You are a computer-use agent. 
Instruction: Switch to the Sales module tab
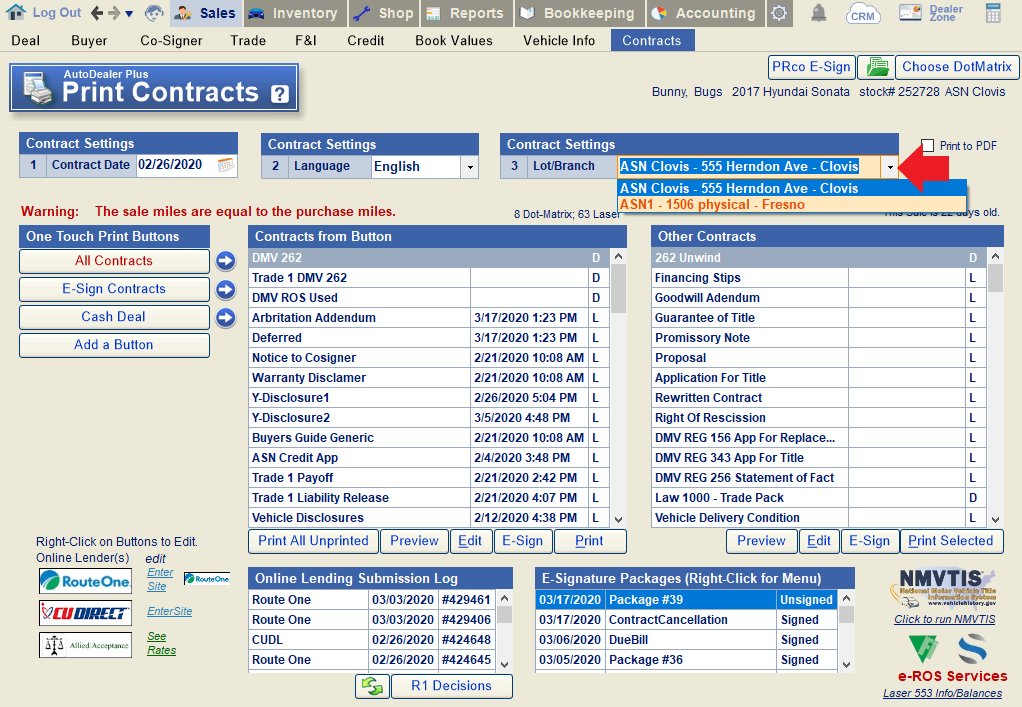coord(207,13)
